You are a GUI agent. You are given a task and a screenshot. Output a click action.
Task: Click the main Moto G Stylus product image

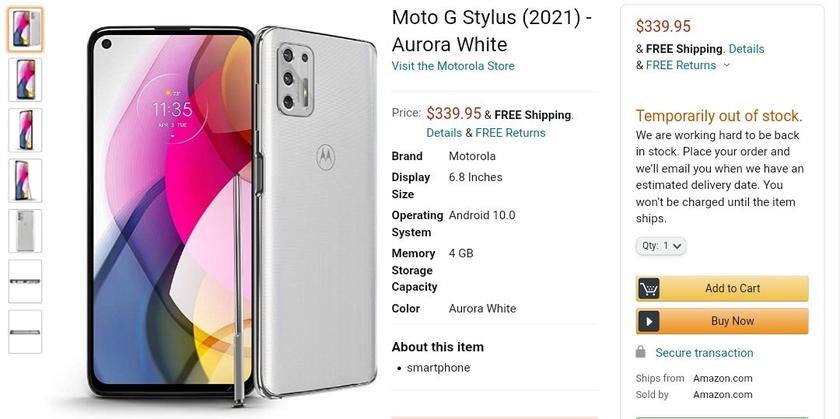coord(233,214)
